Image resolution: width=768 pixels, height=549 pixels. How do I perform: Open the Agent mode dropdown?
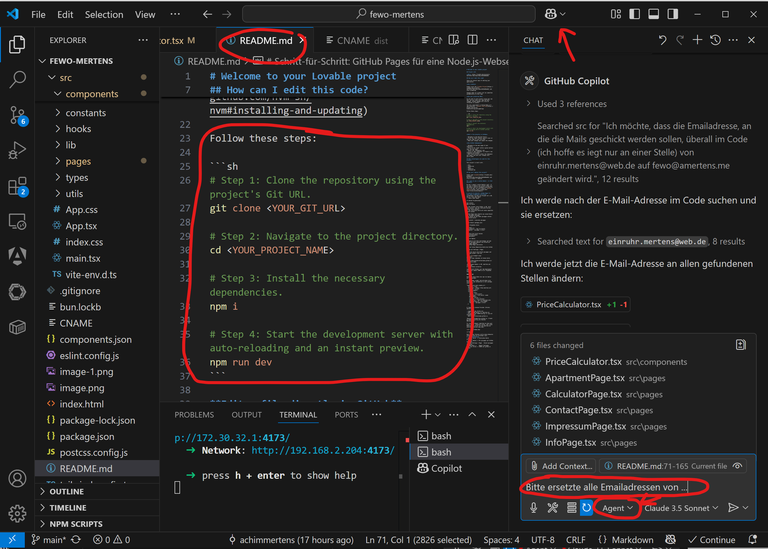[x=618, y=508]
